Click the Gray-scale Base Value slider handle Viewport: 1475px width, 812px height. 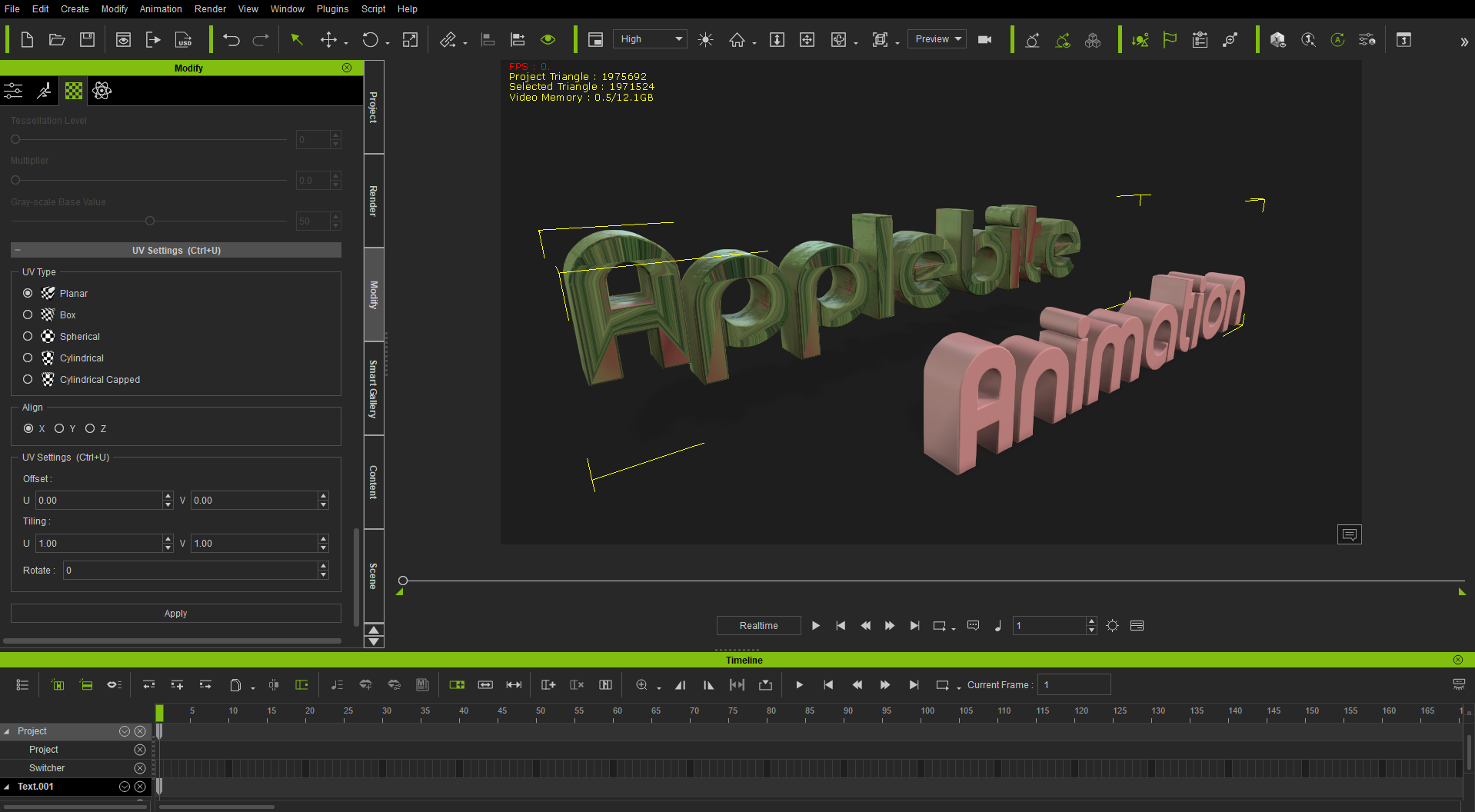pyautogui.click(x=150, y=221)
